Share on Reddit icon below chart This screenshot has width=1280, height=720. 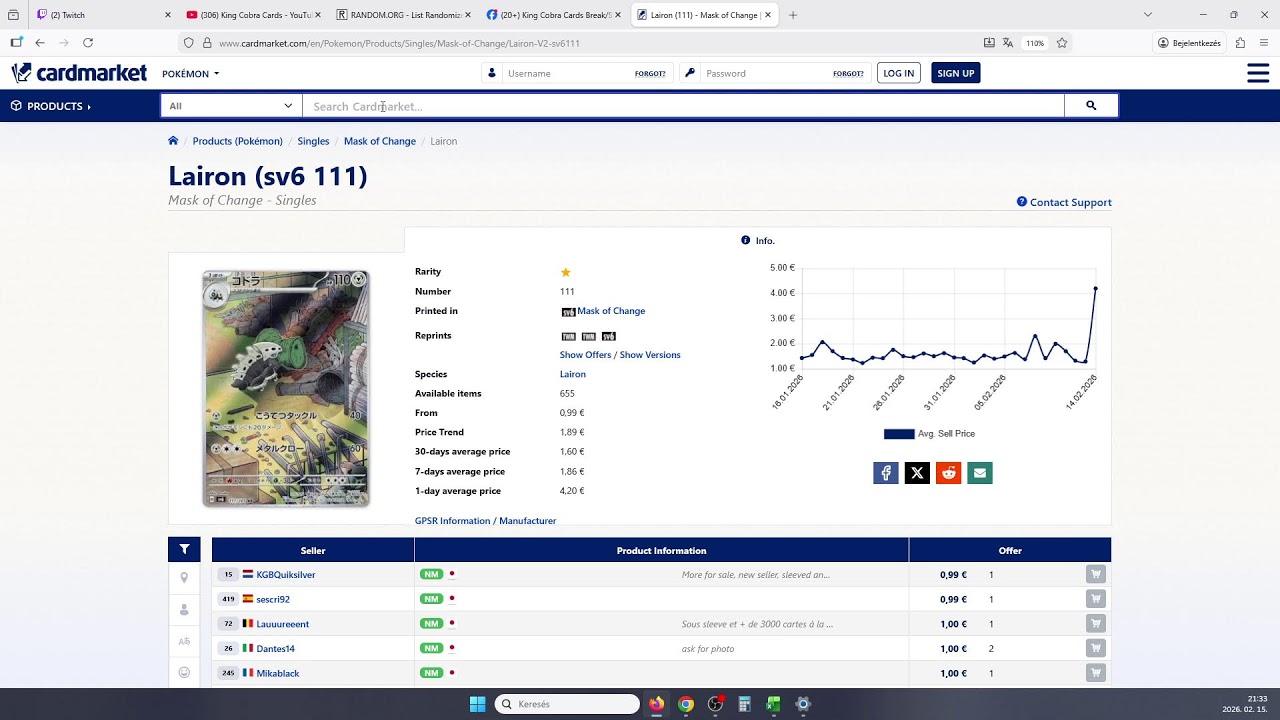pos(948,473)
